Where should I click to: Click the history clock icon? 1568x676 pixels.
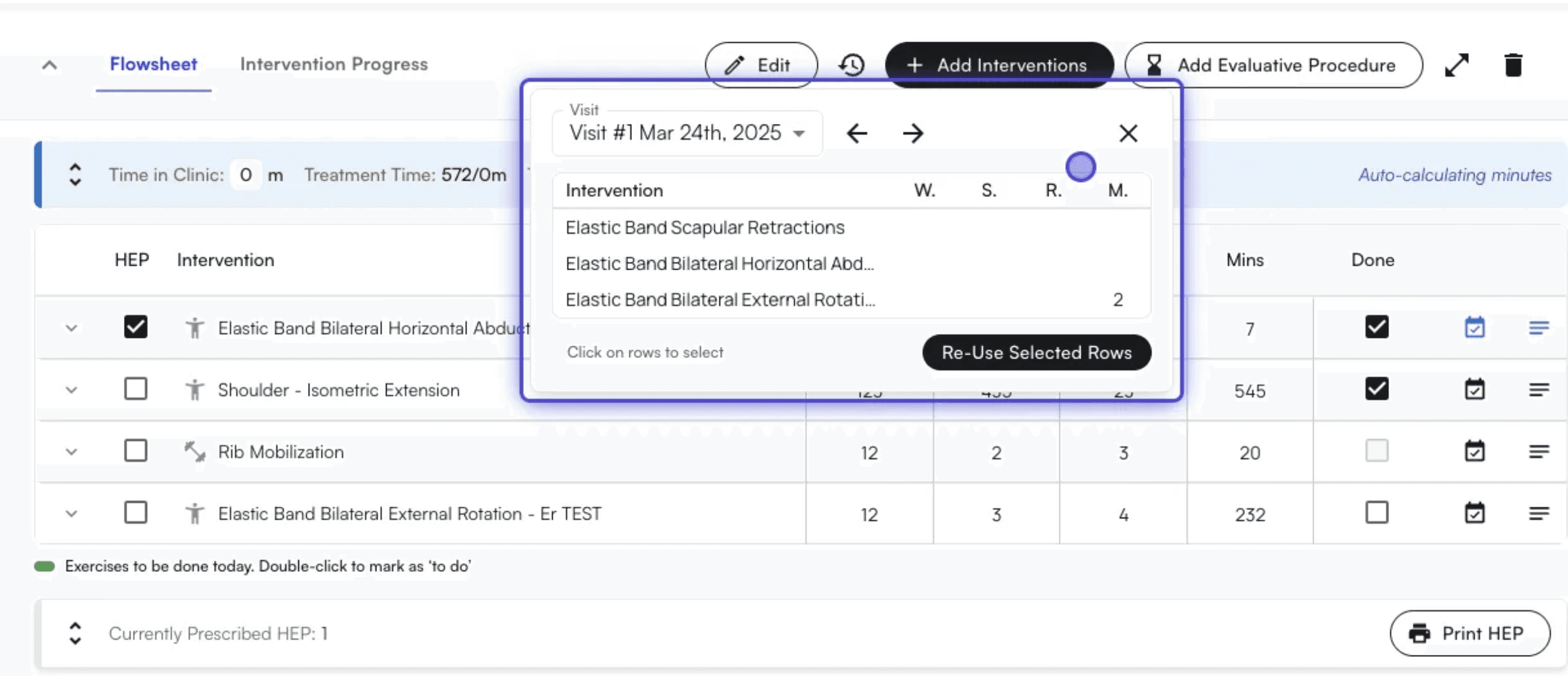point(851,65)
